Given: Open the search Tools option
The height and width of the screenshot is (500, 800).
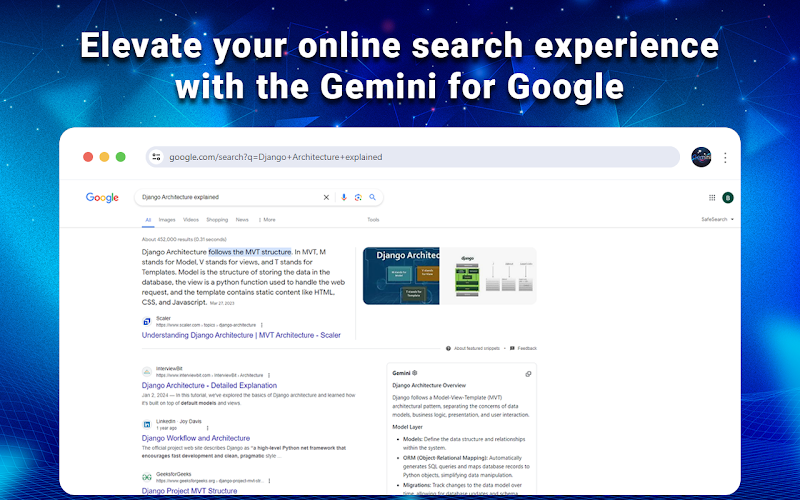Looking at the screenshot, I should 373,220.
